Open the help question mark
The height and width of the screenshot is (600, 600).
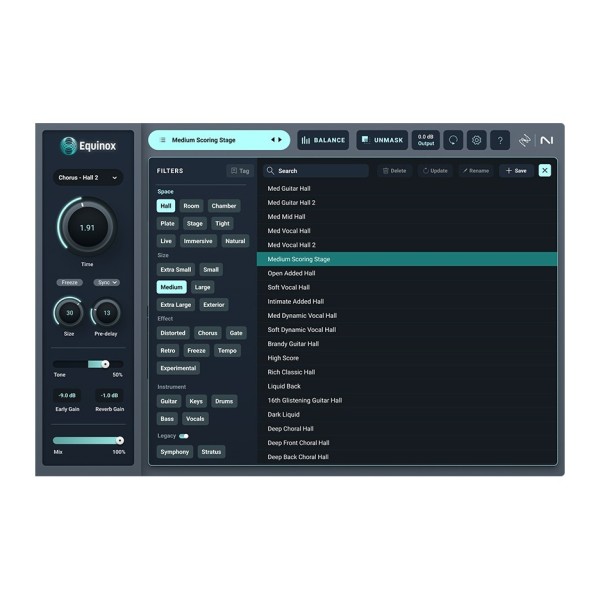[x=500, y=140]
